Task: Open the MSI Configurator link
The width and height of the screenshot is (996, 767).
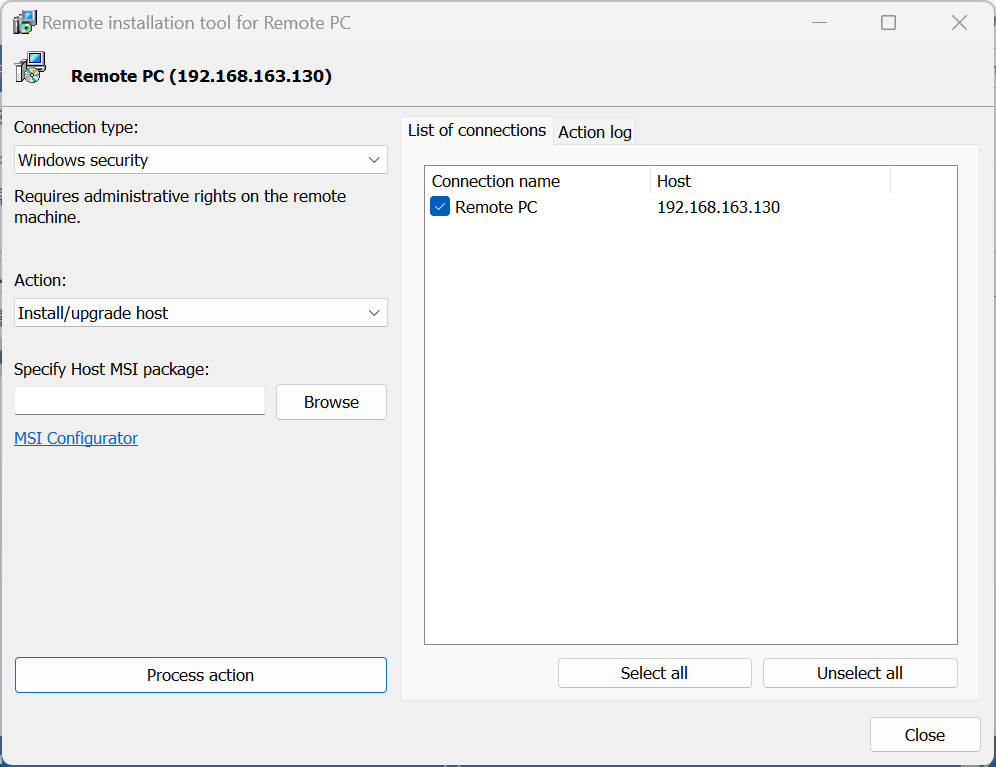Action: (x=76, y=438)
